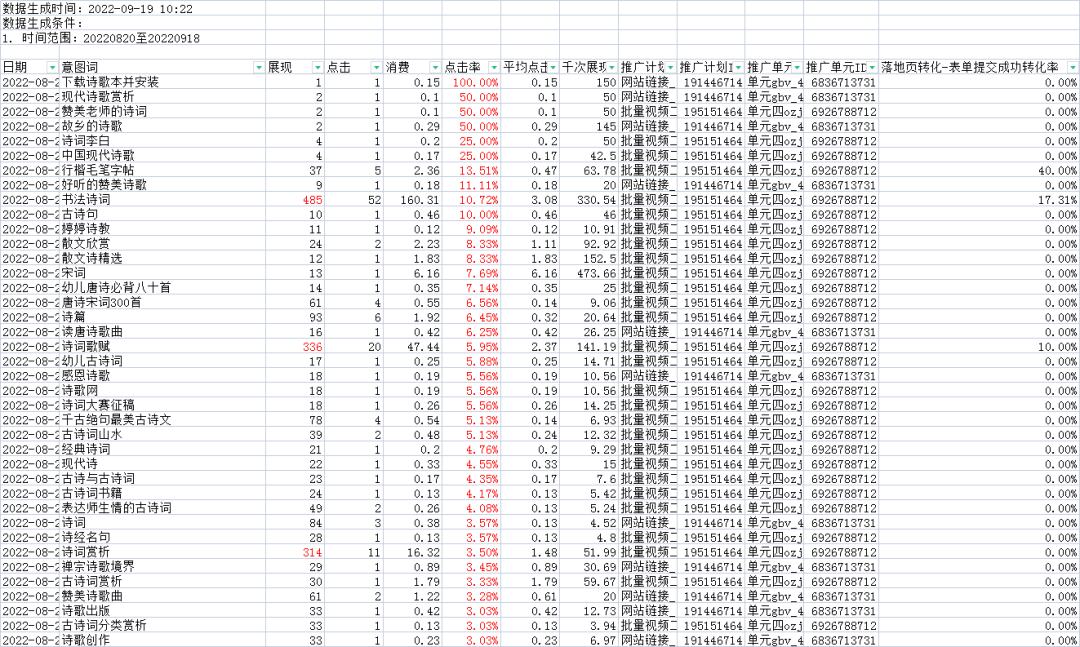
Task: Open the 日期 column filter dropdown
Action: [52, 67]
